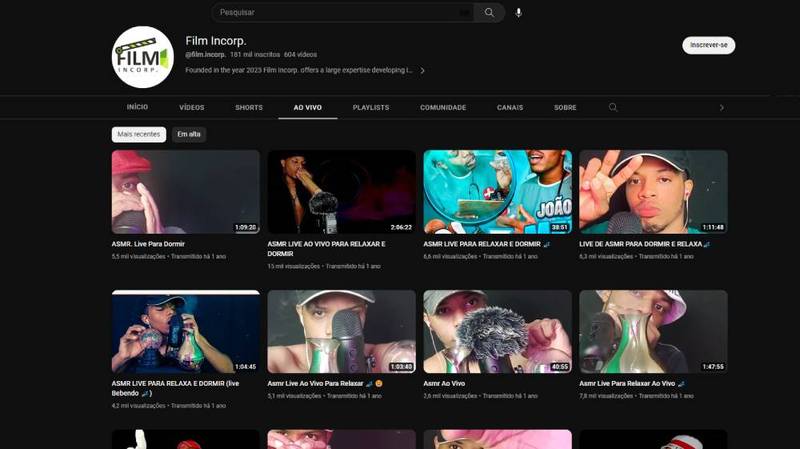Subscribe with Inscrever-se button

coord(709,45)
